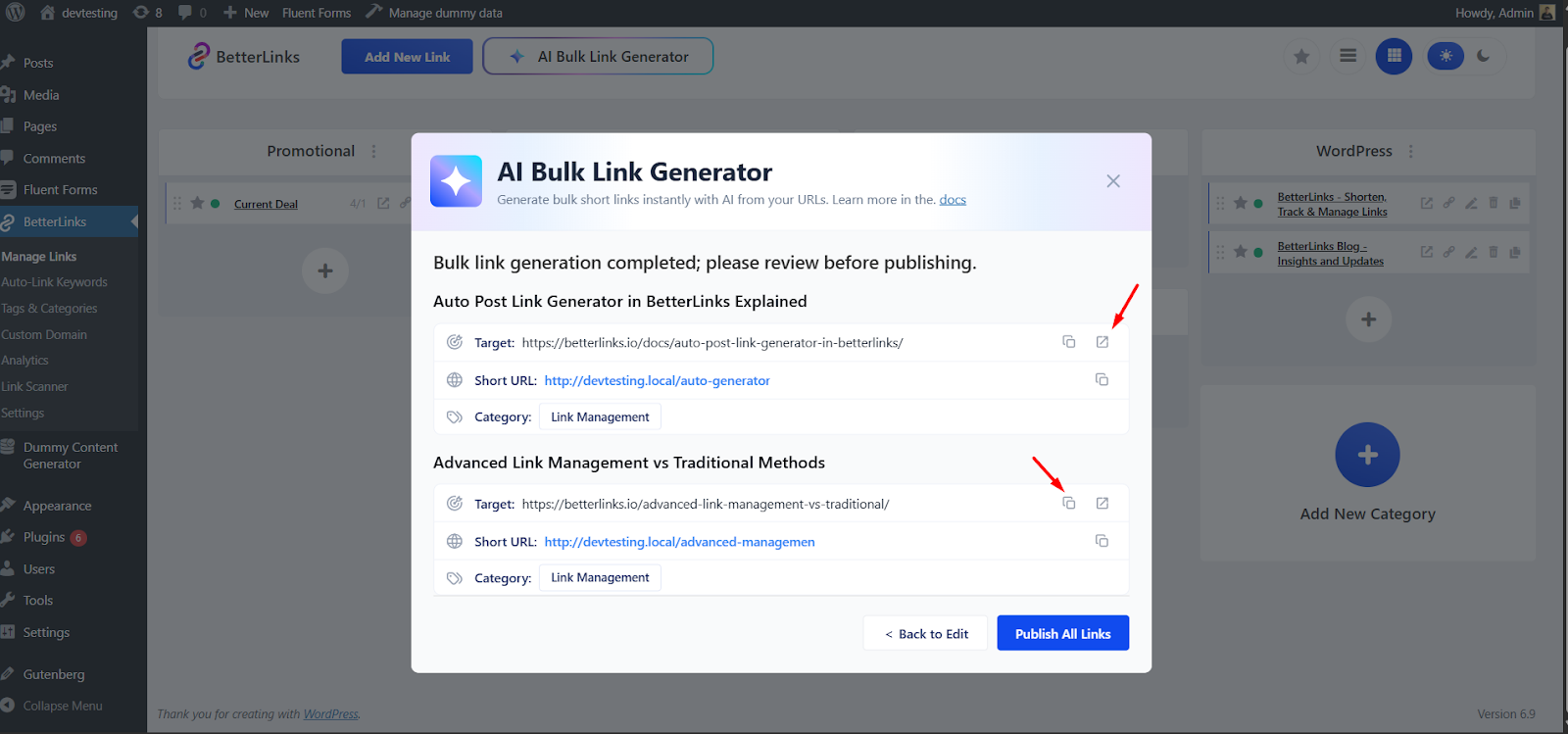This screenshot has height=734, width=1568.
Task: Open Current Deal link
Action: tap(266, 204)
